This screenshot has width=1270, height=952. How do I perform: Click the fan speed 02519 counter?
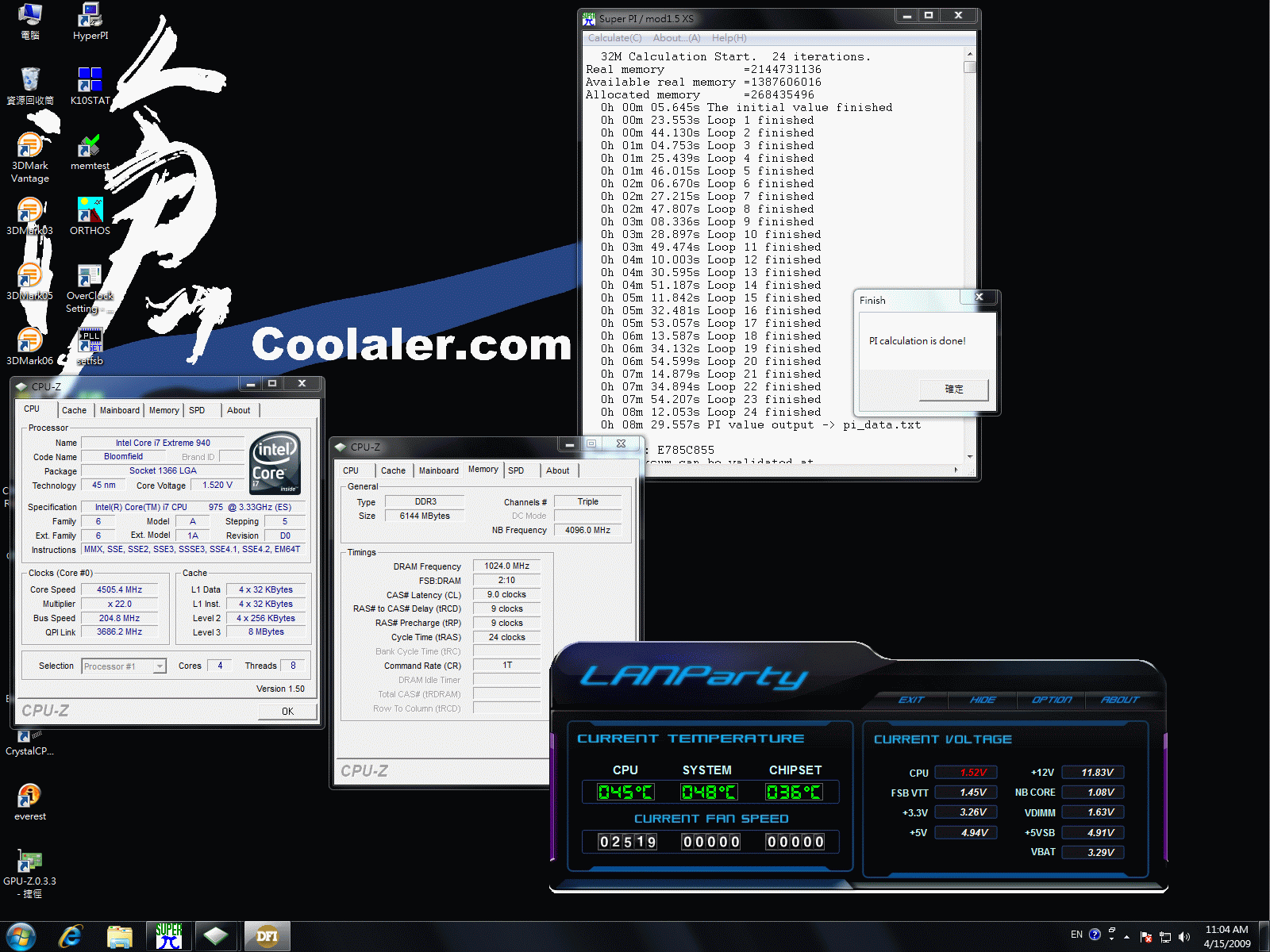pyautogui.click(x=628, y=842)
